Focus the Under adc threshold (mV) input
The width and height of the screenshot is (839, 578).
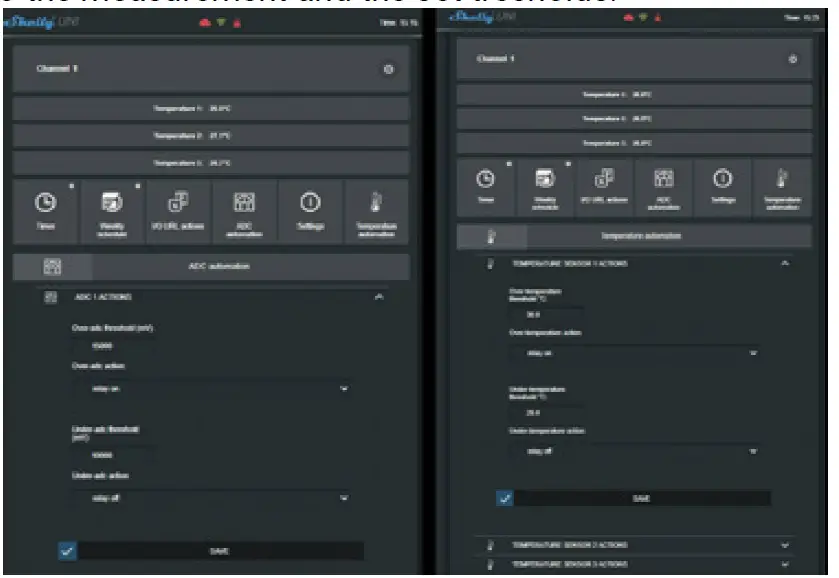[113, 455]
